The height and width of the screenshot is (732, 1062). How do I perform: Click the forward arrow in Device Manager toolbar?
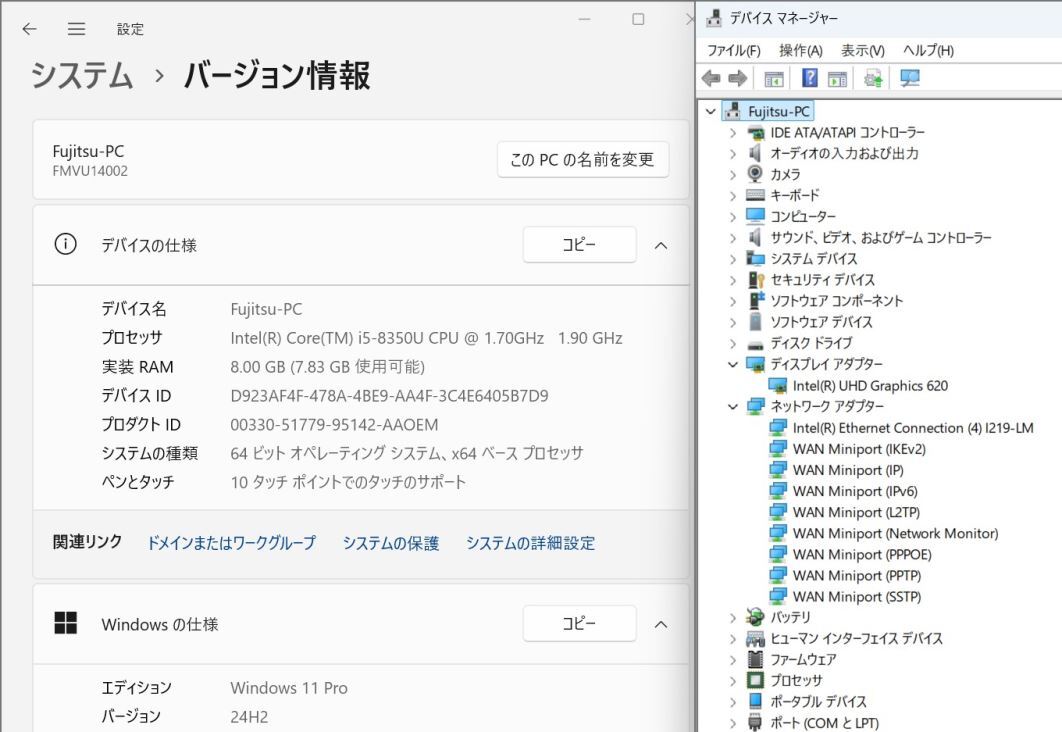(x=738, y=79)
